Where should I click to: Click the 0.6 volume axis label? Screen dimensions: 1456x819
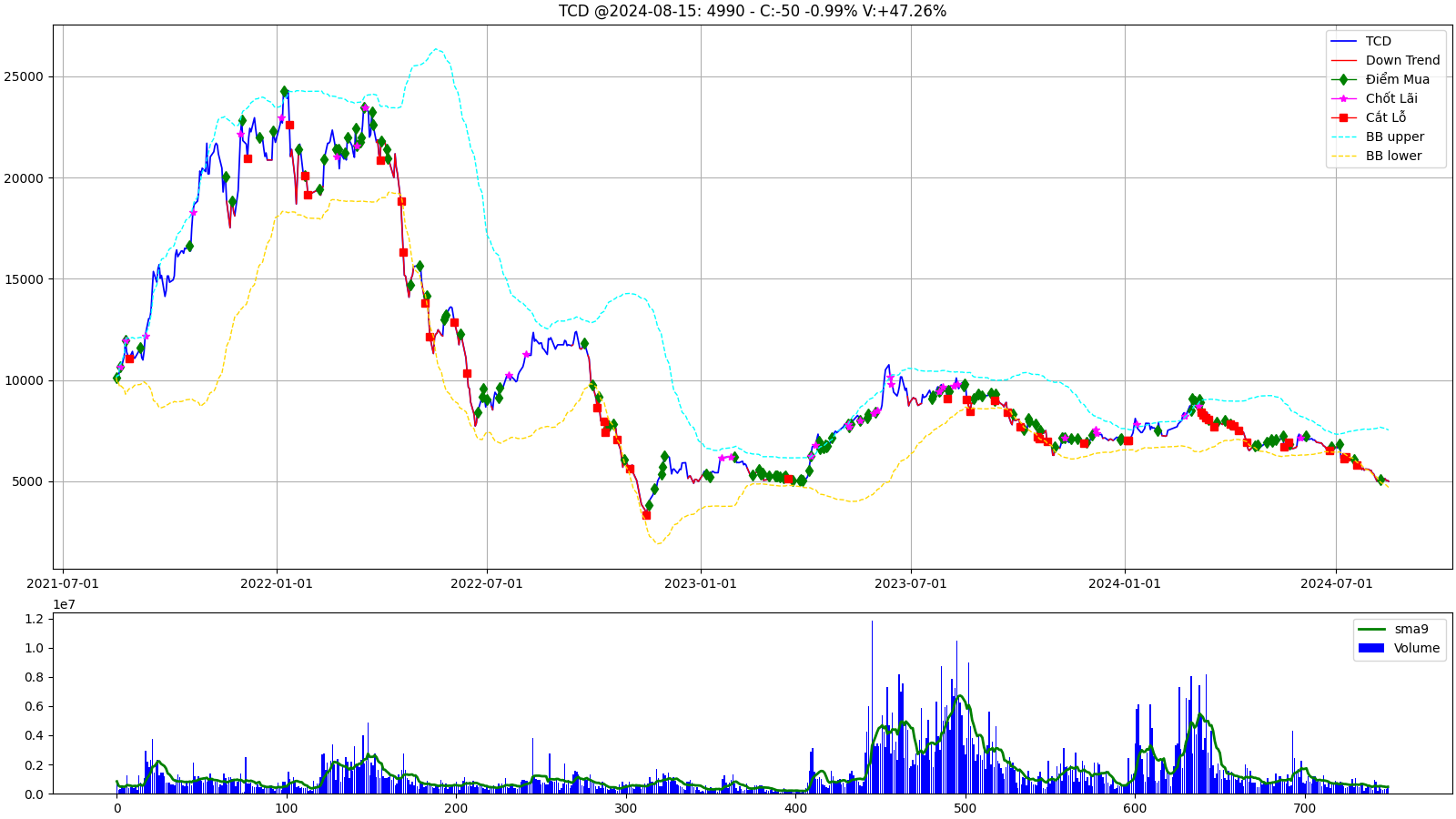(34, 706)
